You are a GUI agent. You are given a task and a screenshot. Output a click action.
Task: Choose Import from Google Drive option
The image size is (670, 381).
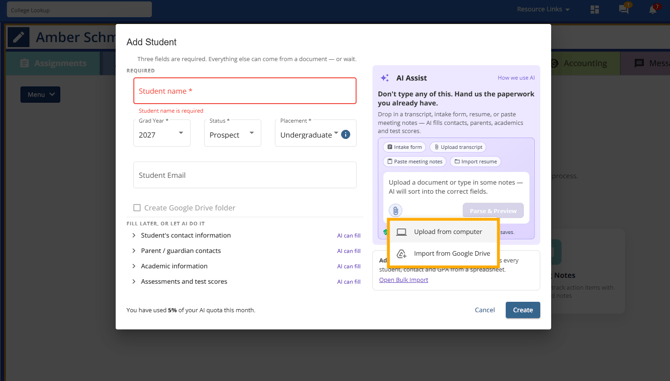(x=443, y=254)
